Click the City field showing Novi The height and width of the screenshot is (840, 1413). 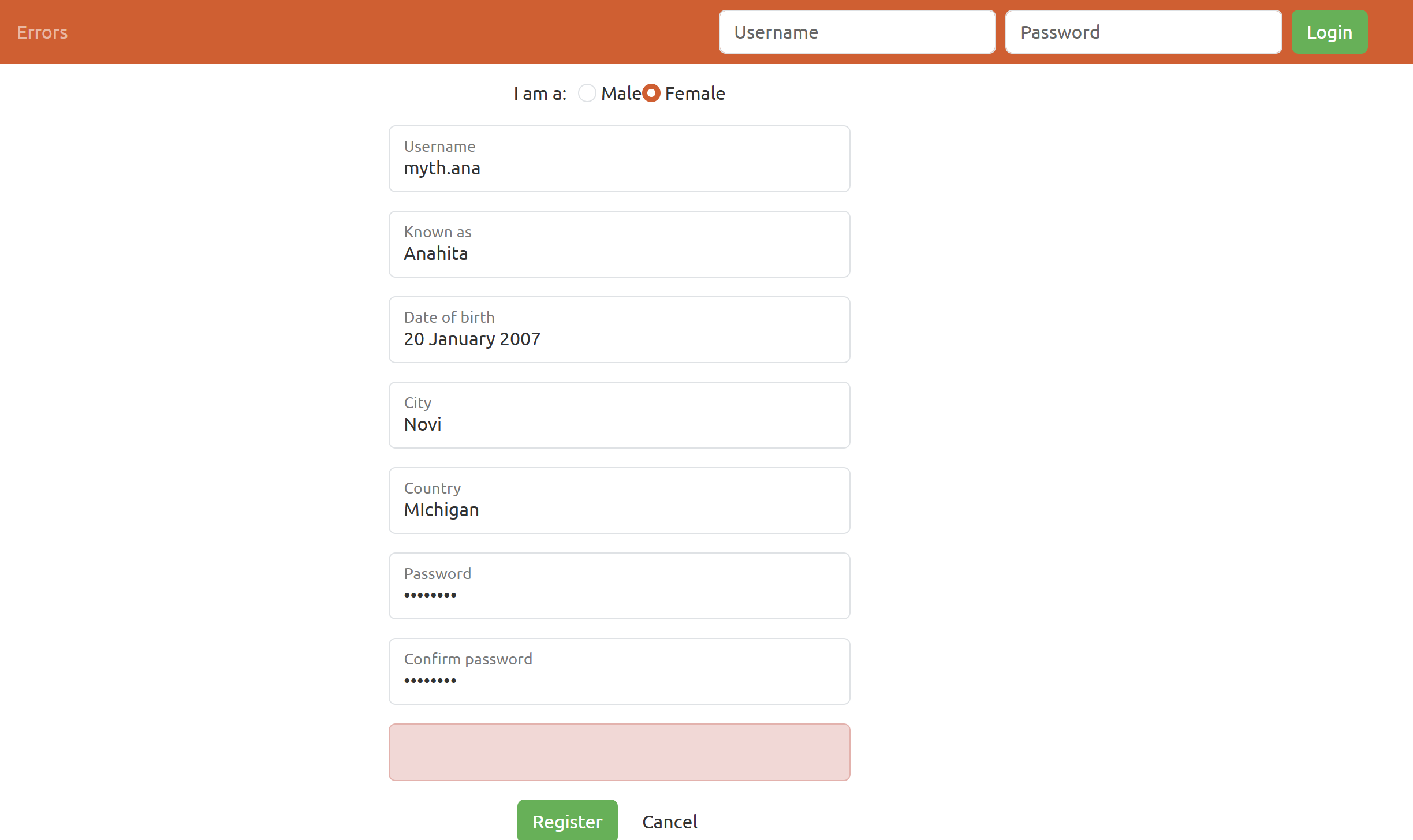619,415
